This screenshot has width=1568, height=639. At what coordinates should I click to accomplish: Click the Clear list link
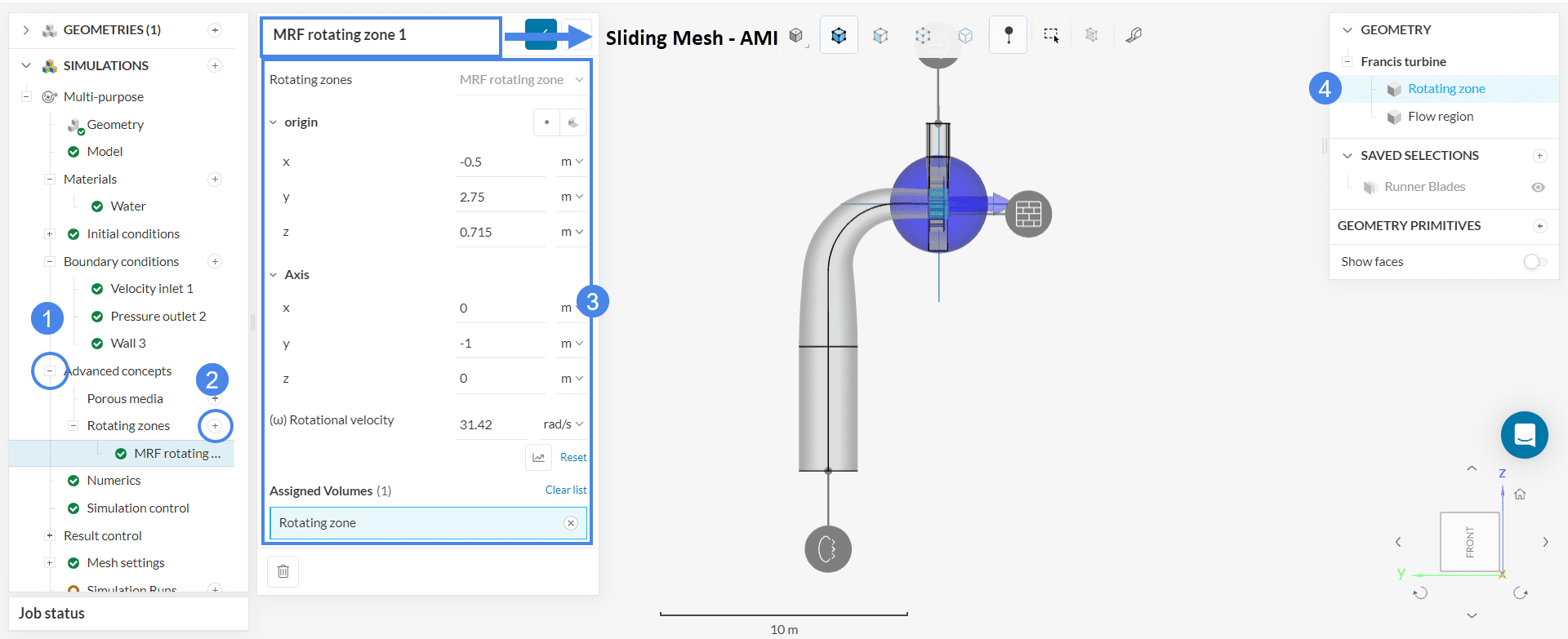(x=565, y=490)
